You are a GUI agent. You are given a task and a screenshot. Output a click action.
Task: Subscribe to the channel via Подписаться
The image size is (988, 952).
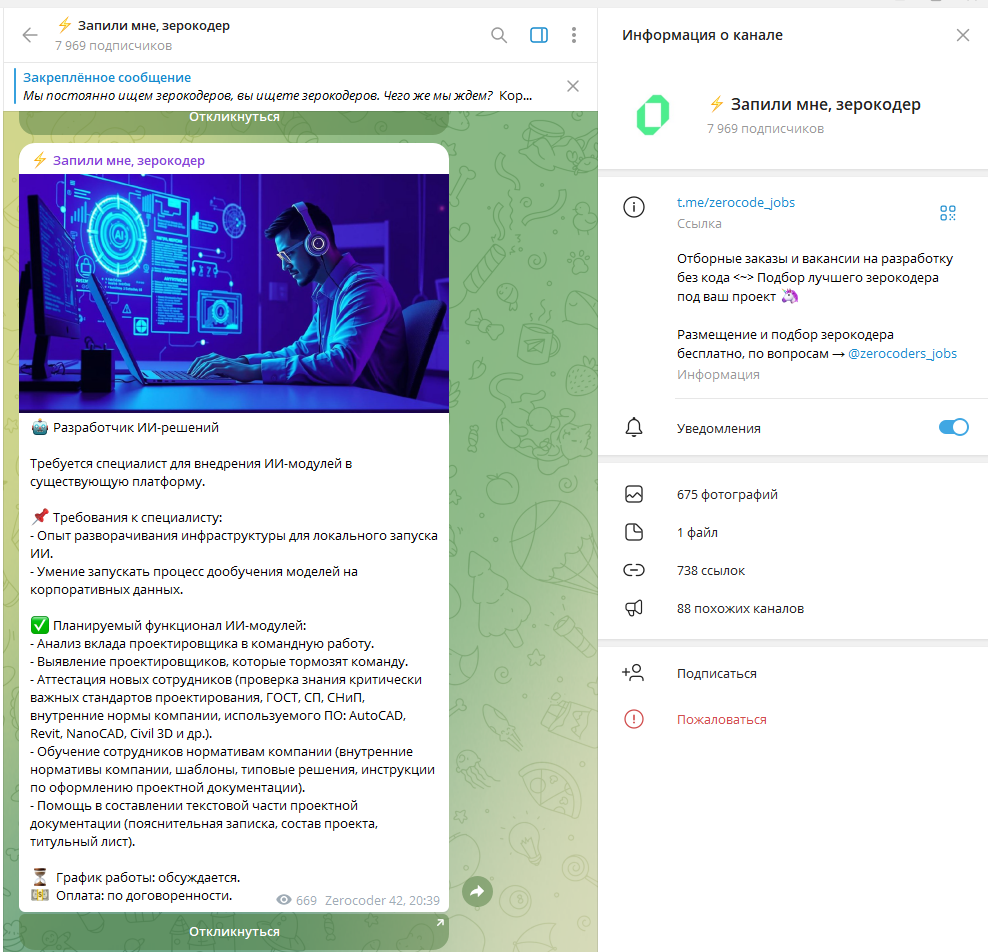pyautogui.click(x=716, y=674)
